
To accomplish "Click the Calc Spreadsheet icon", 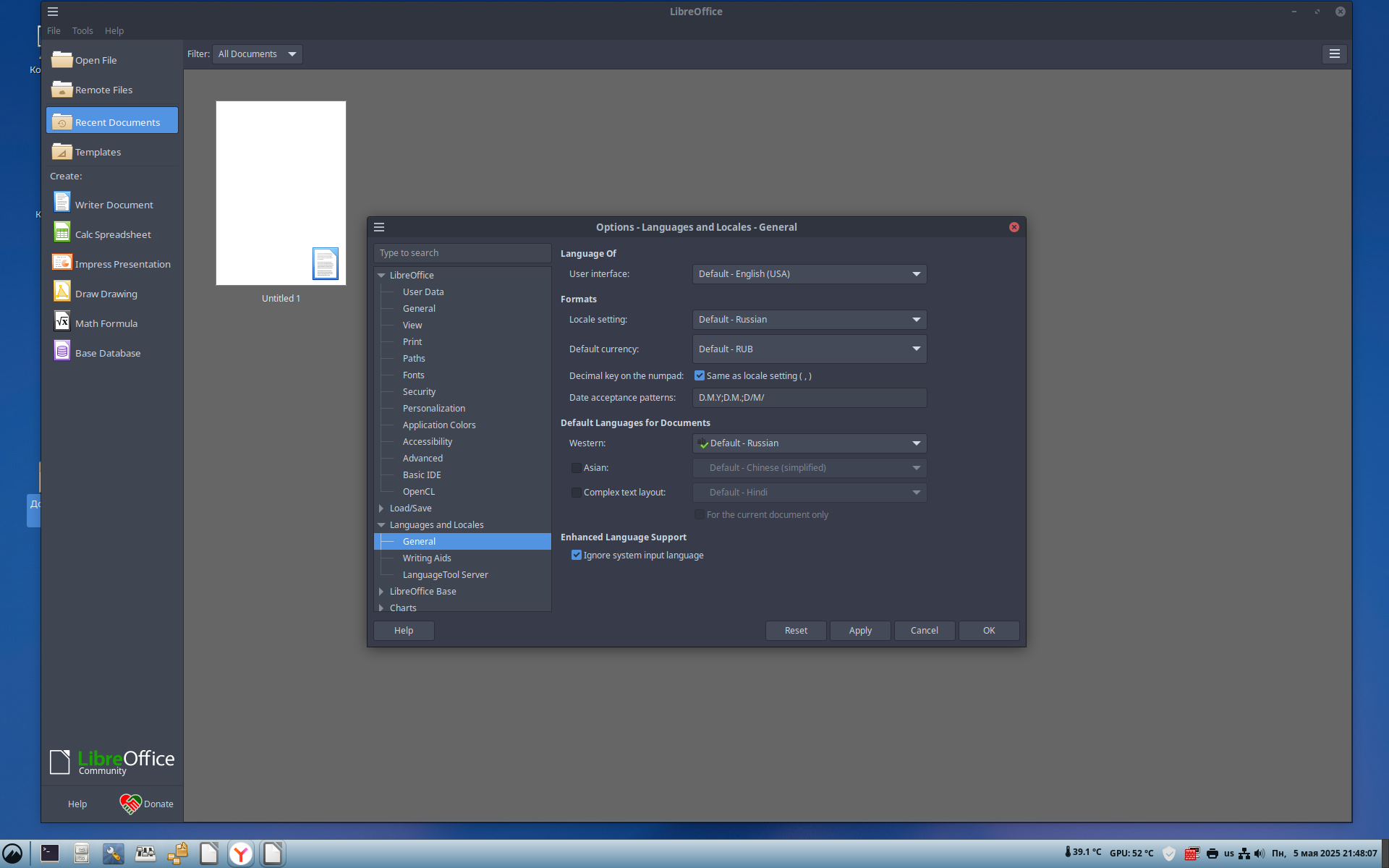I will 62,233.
